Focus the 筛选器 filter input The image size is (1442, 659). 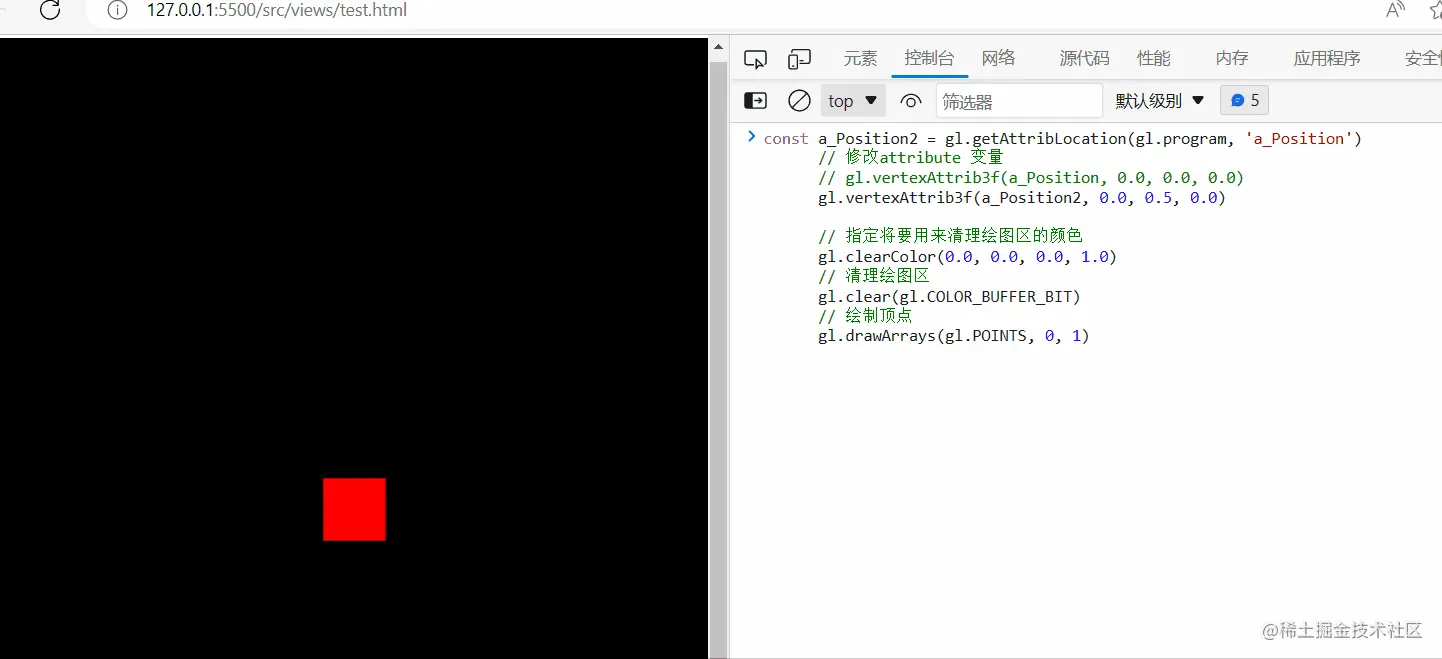1019,101
